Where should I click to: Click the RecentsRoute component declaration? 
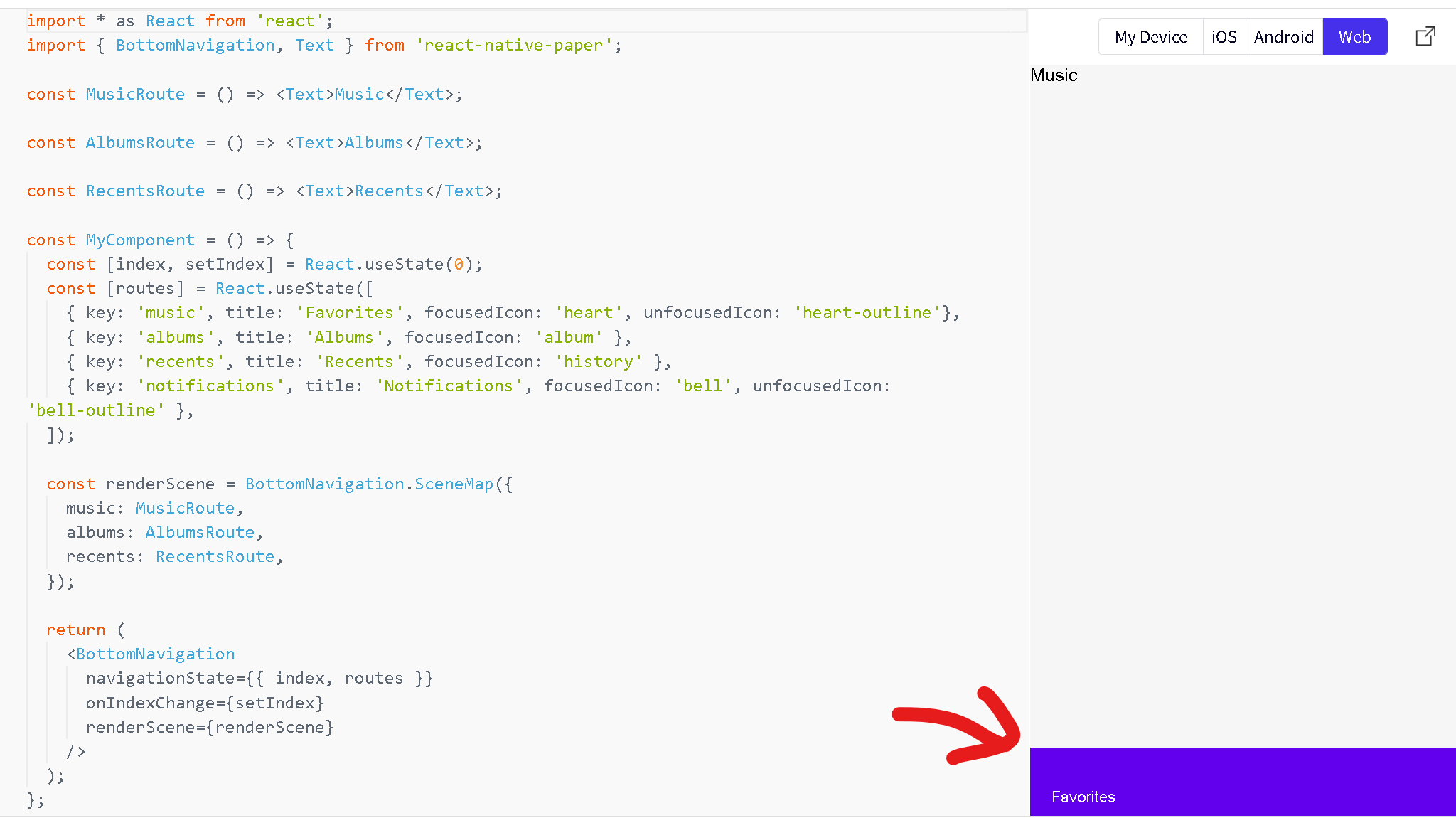pyautogui.click(x=145, y=191)
